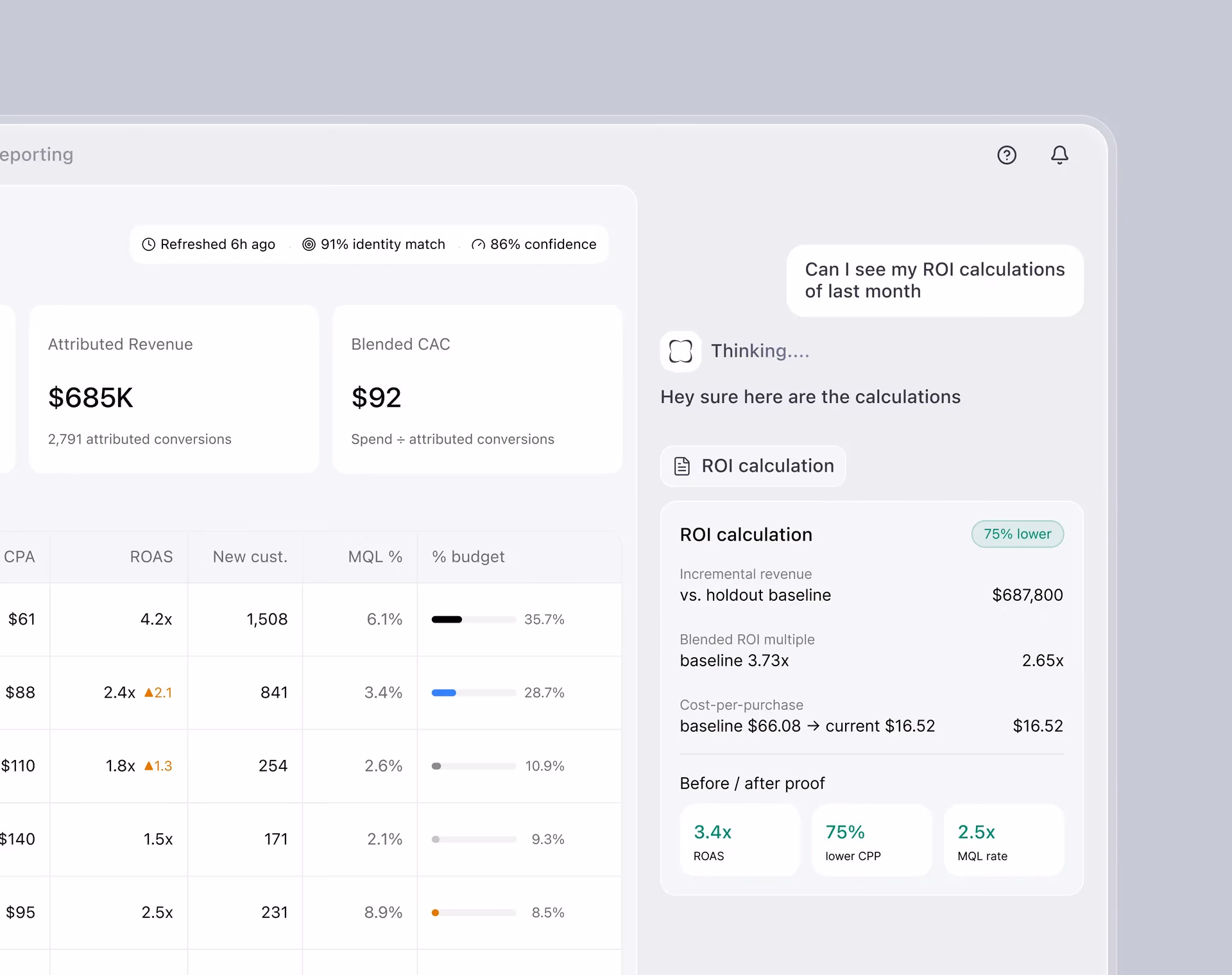Open the ROI calculation attachment chip
The height and width of the screenshot is (975, 1232).
[x=753, y=466]
